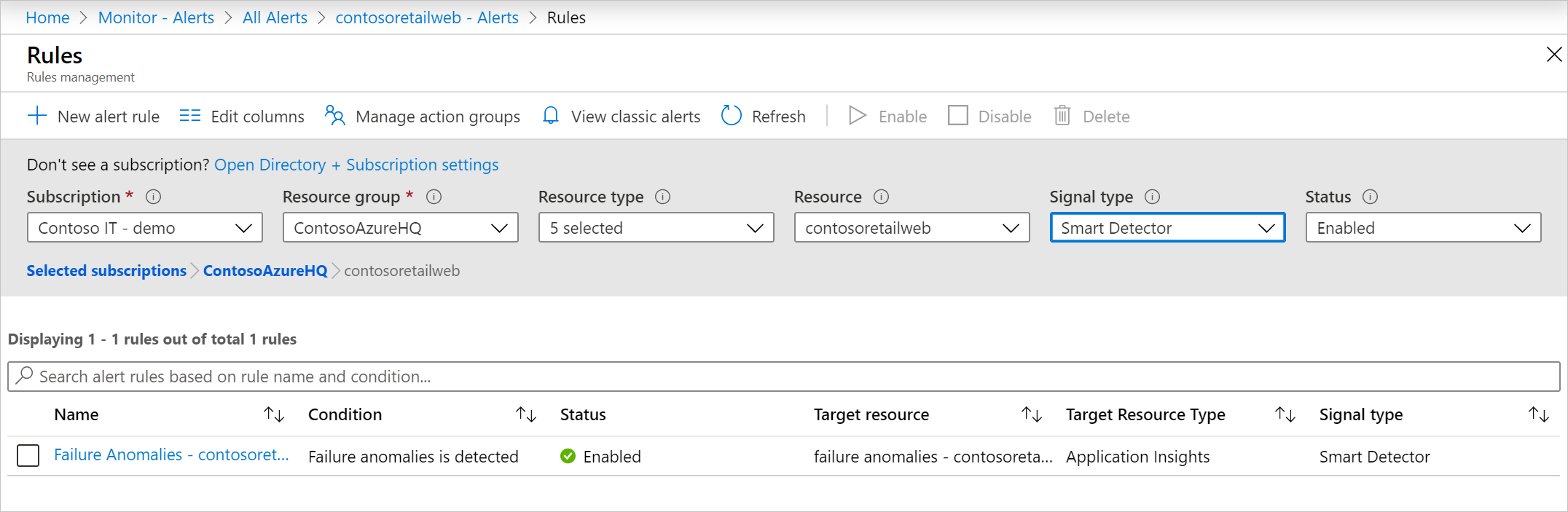Select the Failure Anomalies rule checkbox

pyautogui.click(x=28, y=456)
